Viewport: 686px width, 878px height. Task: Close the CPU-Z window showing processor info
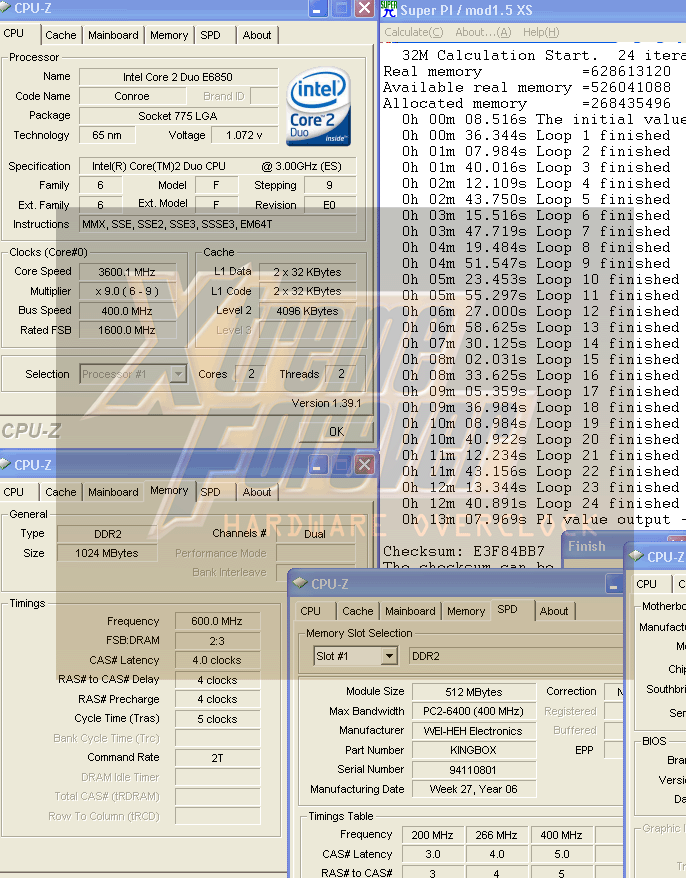pos(365,9)
